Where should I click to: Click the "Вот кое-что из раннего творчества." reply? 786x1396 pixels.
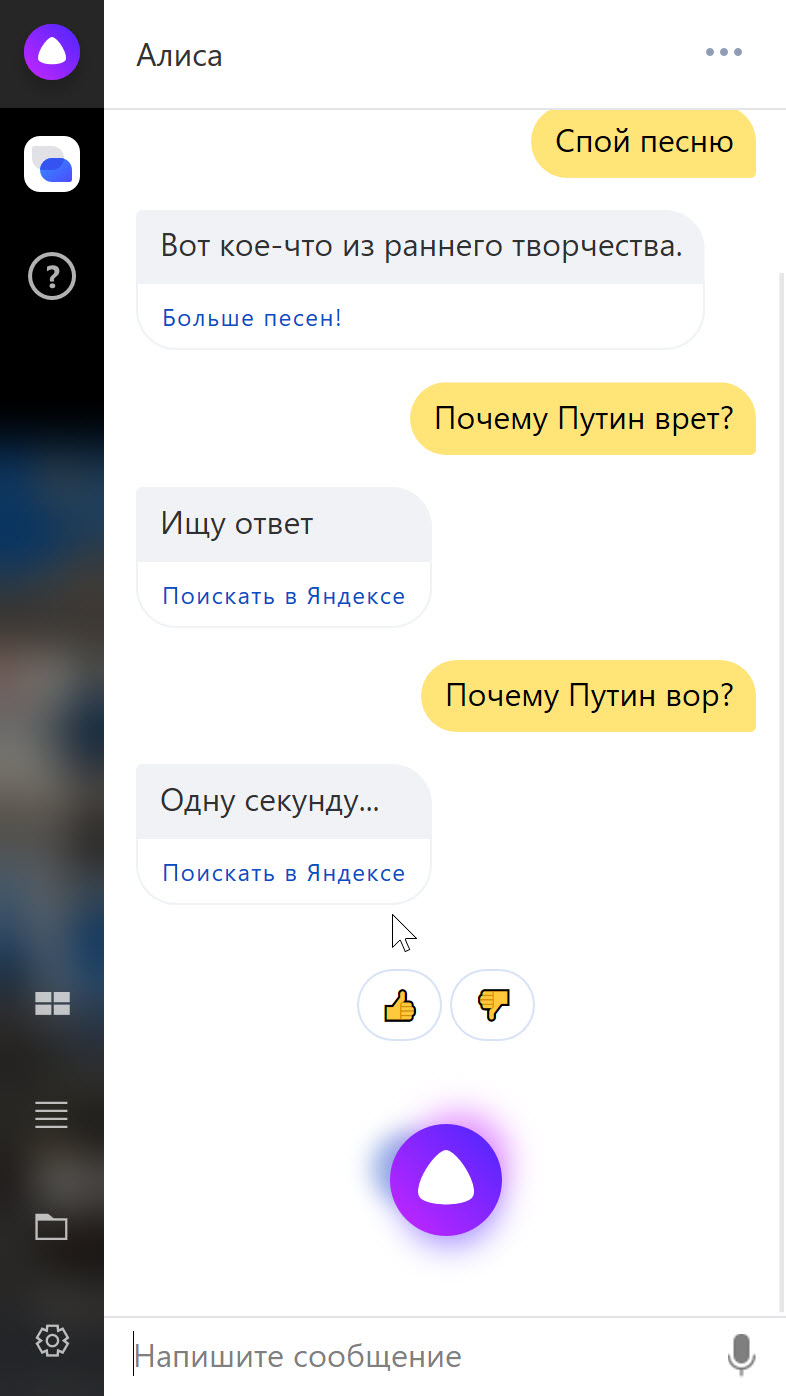[x=421, y=246]
